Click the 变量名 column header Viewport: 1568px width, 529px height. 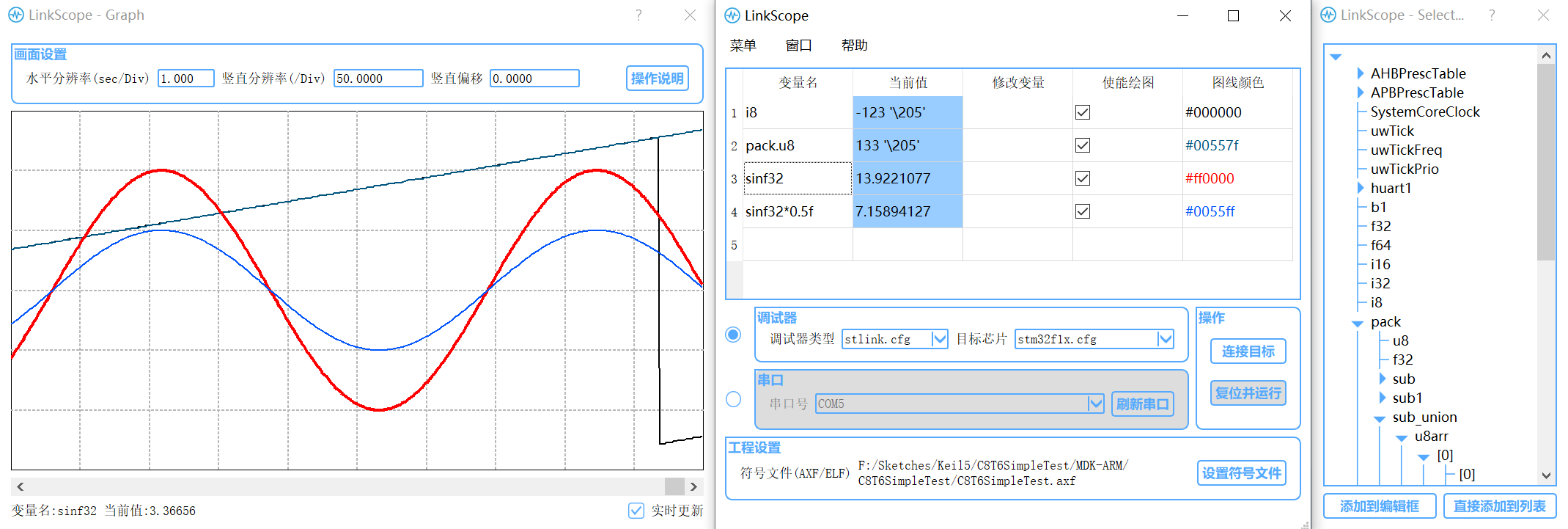point(798,82)
